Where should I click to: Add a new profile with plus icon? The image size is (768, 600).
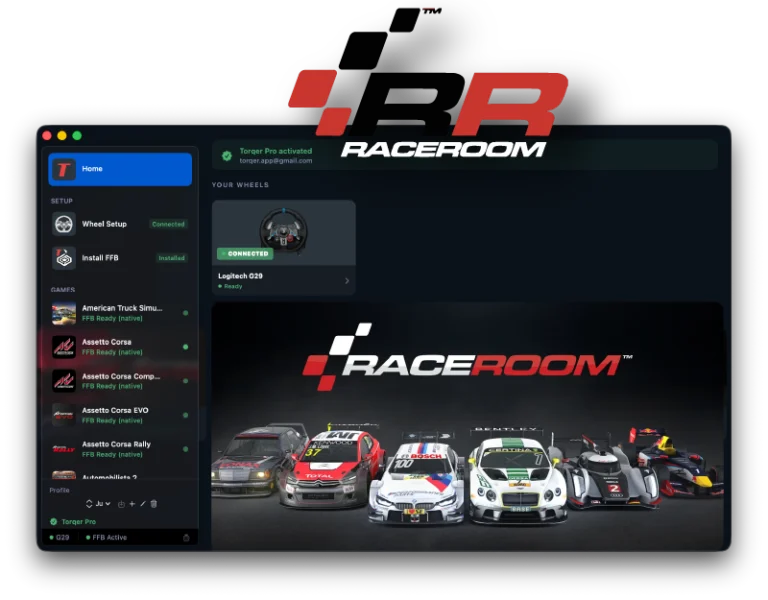[x=132, y=504]
